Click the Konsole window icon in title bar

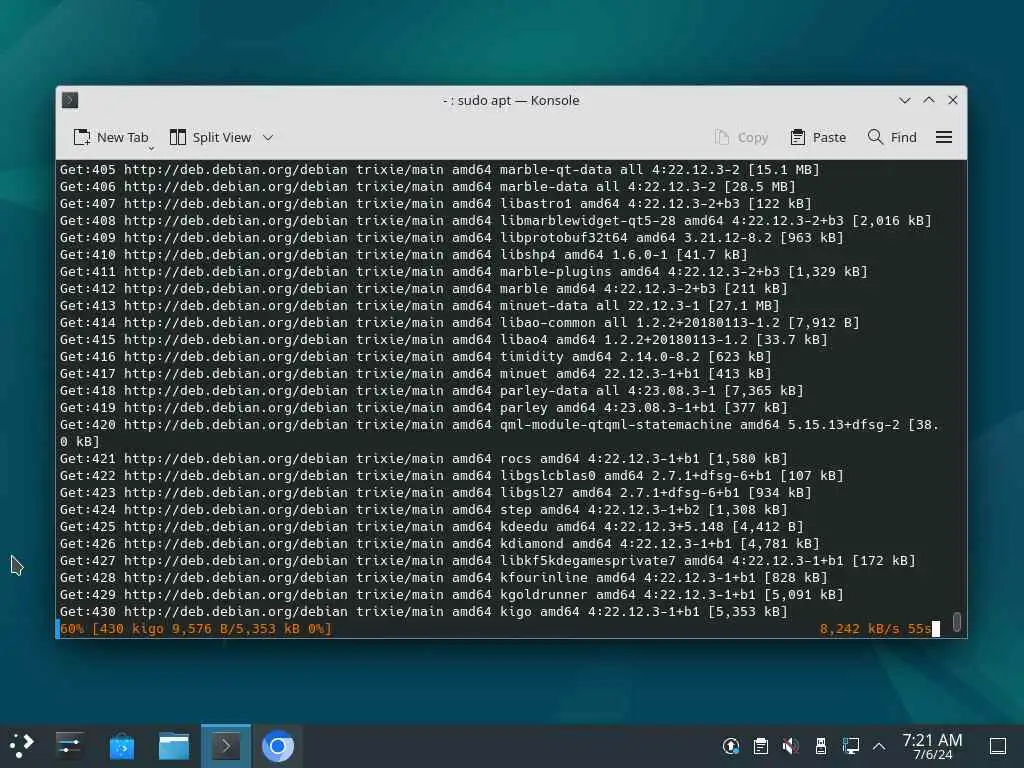(x=70, y=100)
